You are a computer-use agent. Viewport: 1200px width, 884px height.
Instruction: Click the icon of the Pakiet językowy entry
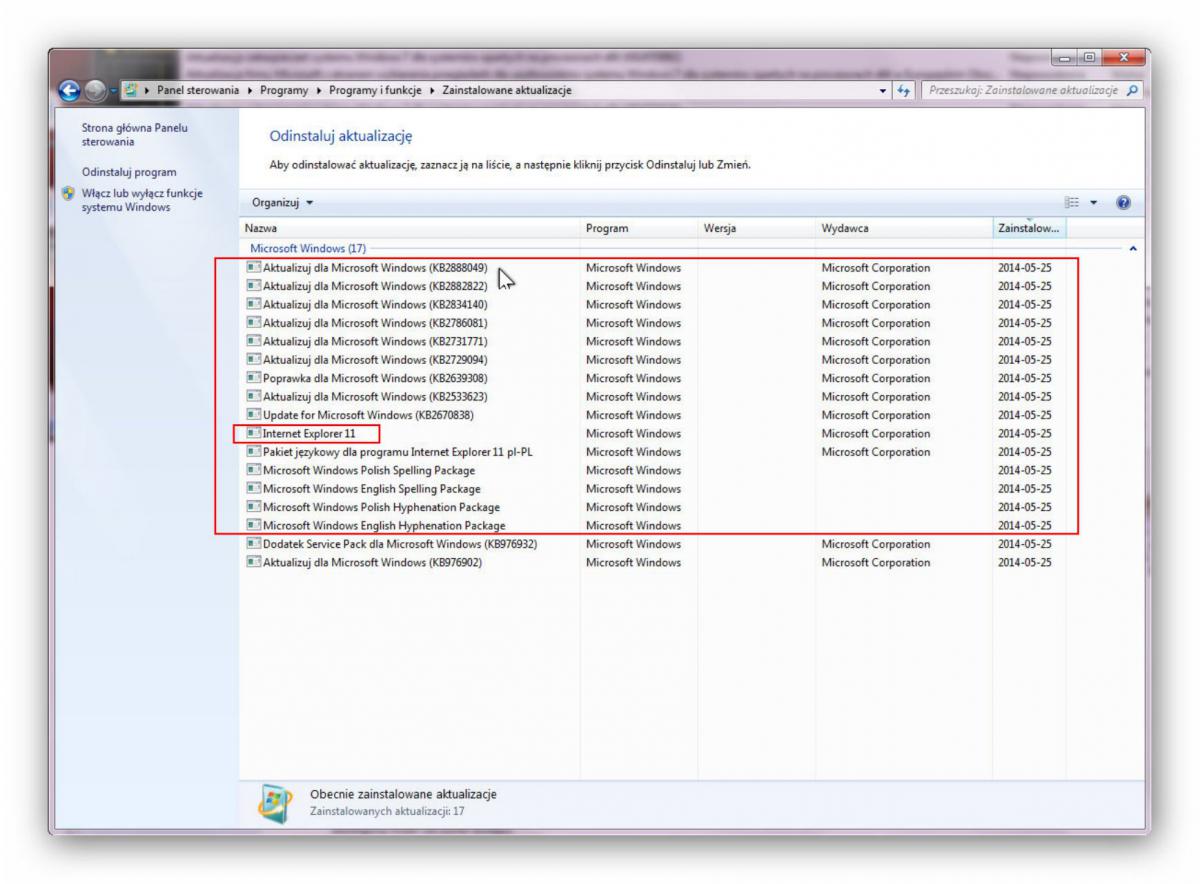click(x=253, y=452)
